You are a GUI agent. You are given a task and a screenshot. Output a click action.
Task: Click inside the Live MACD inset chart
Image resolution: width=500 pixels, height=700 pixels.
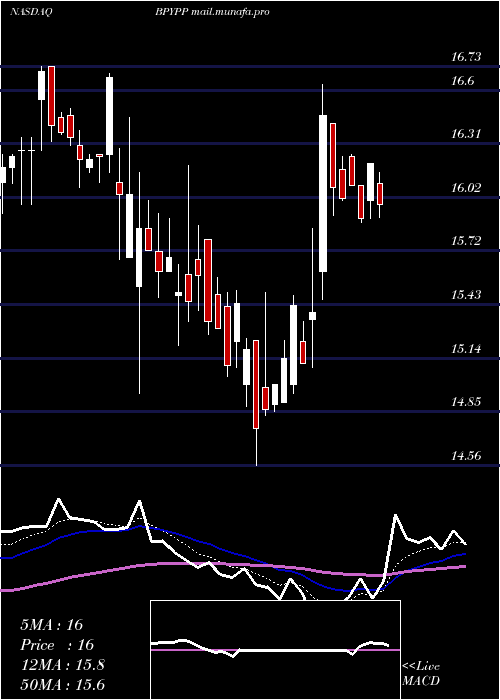coord(275,650)
